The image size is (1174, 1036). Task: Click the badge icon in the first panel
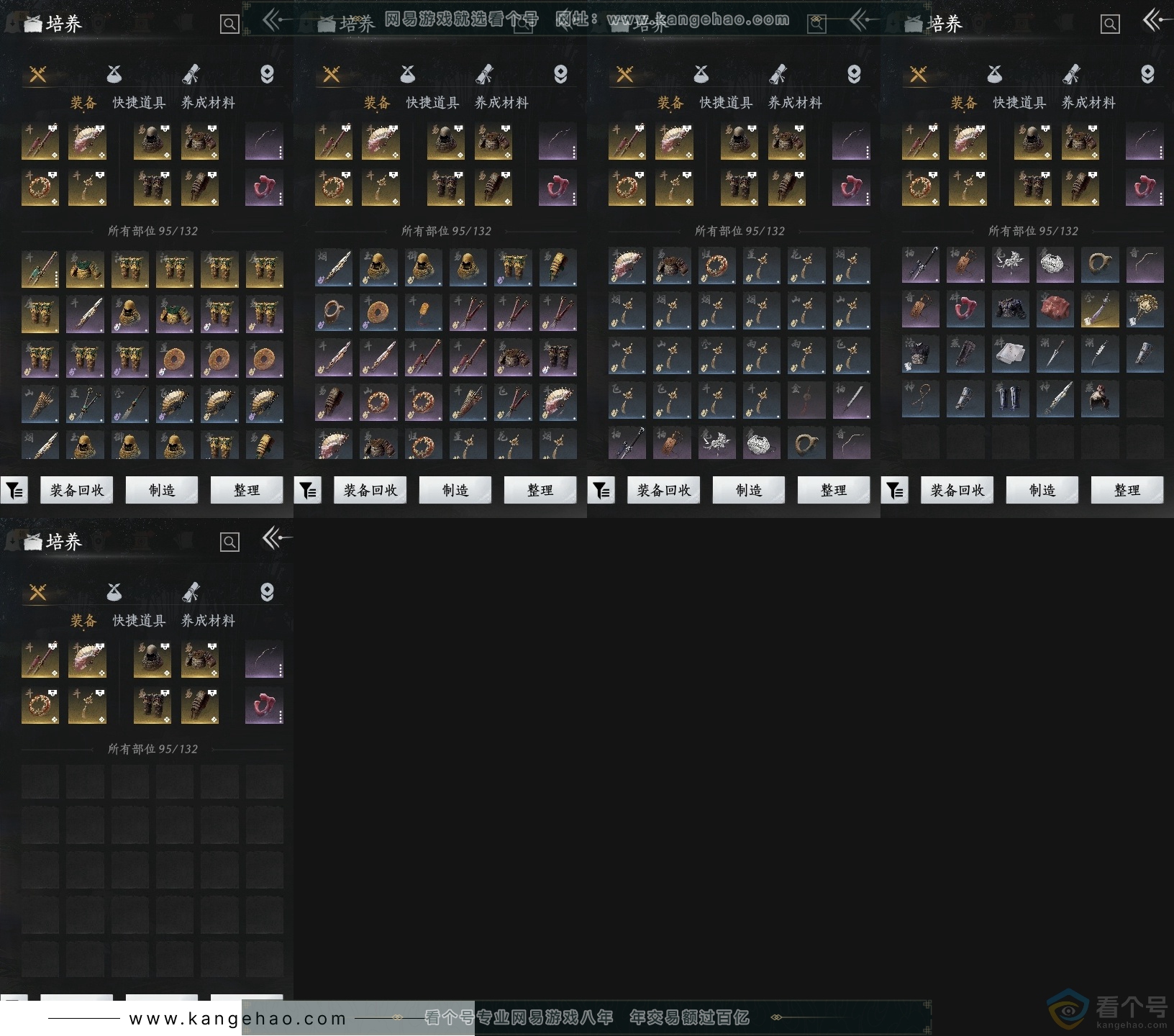[267, 74]
